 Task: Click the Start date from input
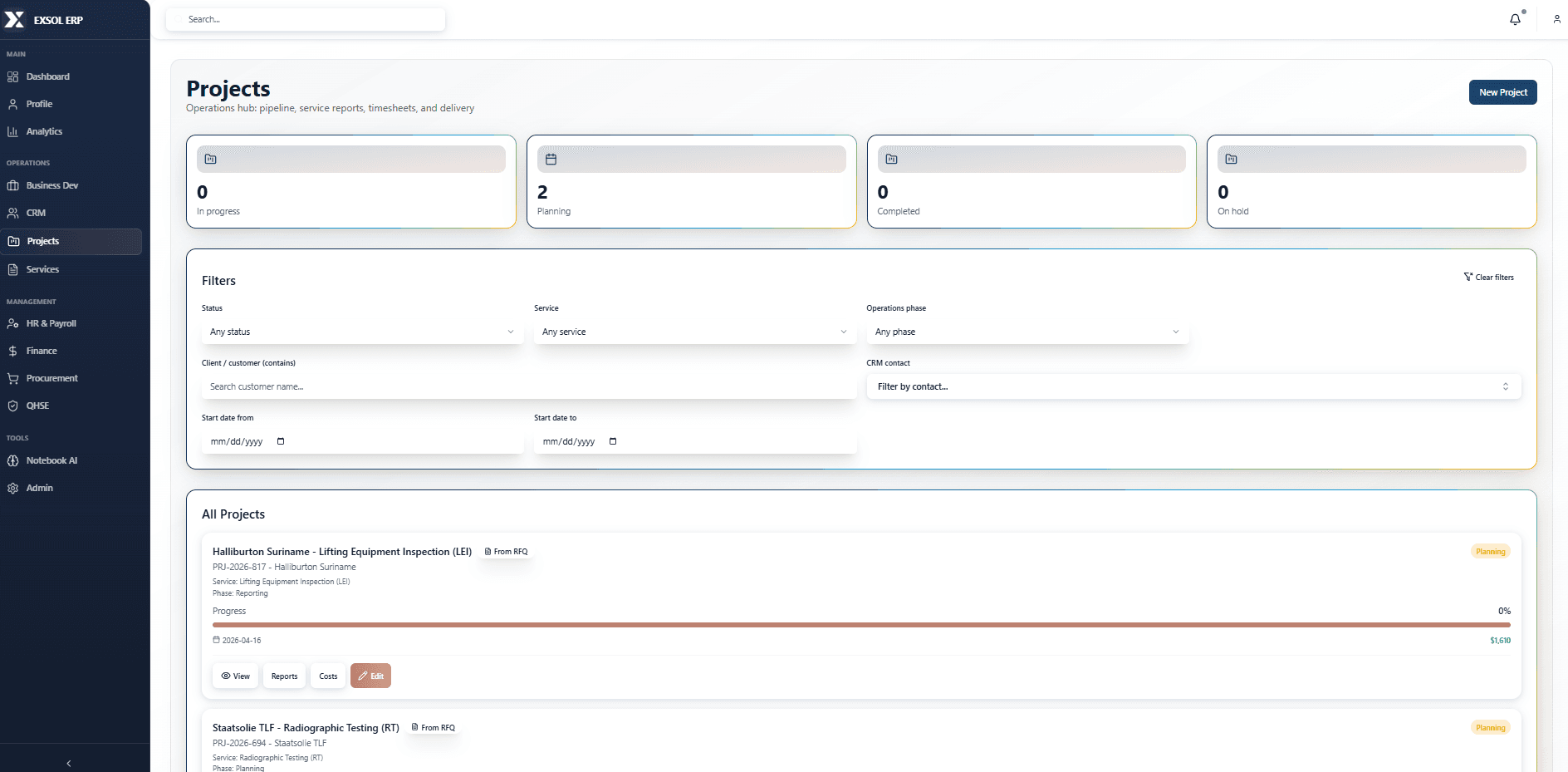click(362, 441)
